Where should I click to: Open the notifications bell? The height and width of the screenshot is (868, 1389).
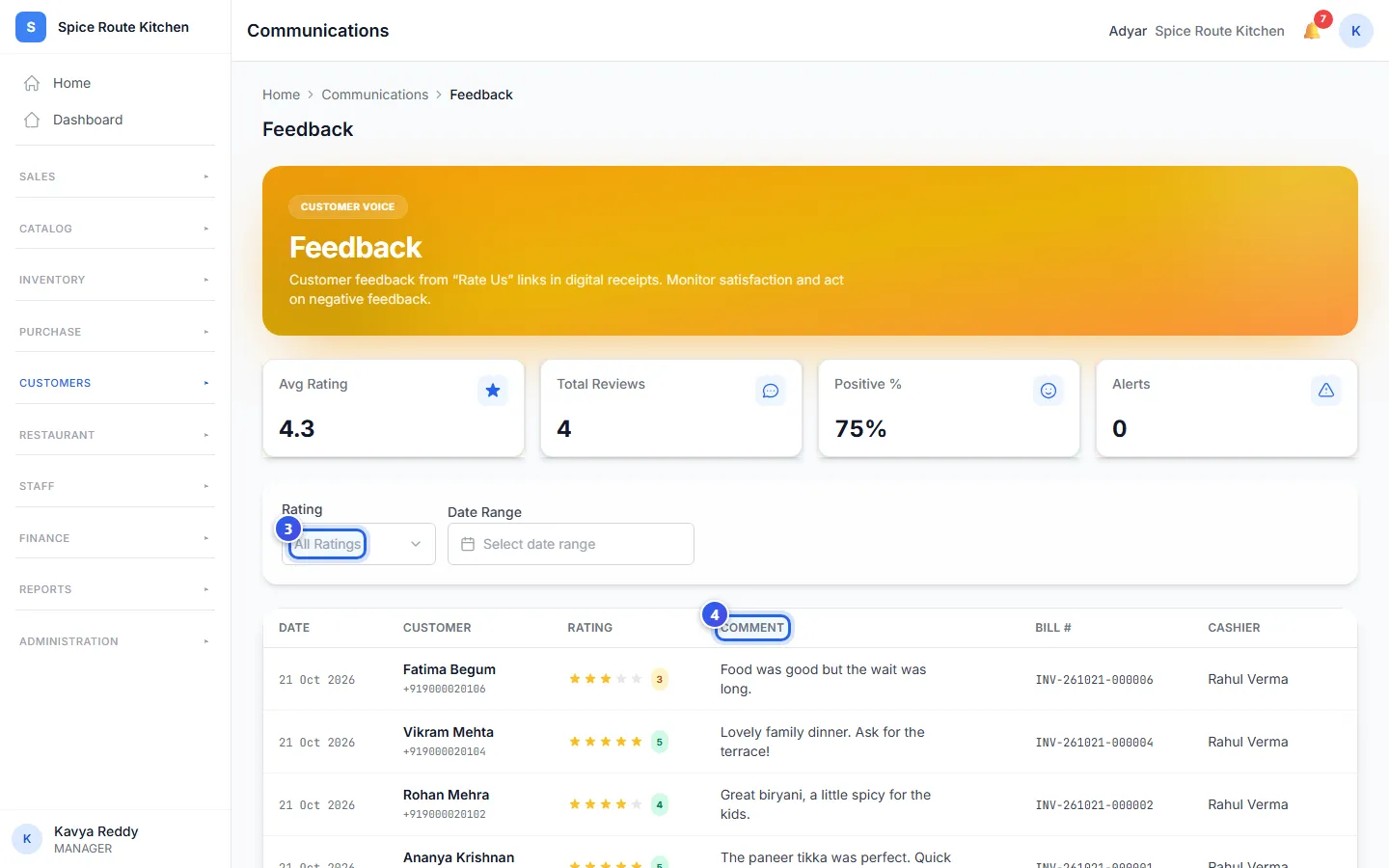[1312, 31]
